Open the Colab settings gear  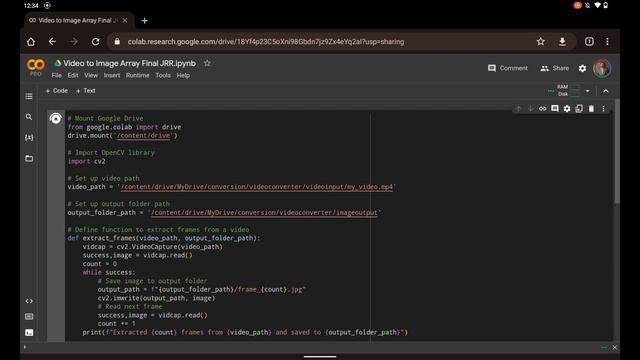point(582,68)
